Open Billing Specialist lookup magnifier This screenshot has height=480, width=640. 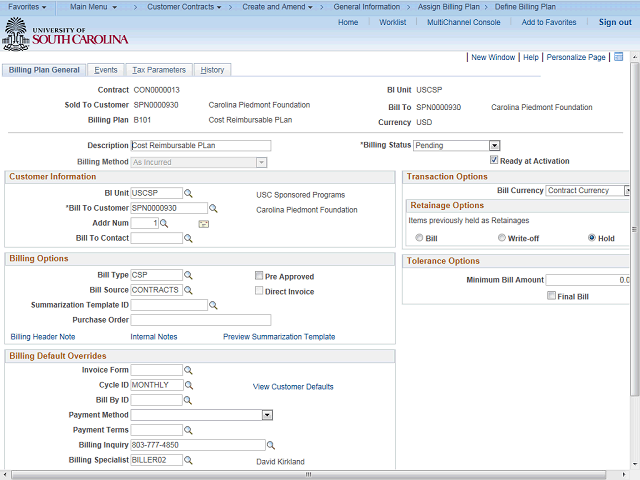[188, 460]
